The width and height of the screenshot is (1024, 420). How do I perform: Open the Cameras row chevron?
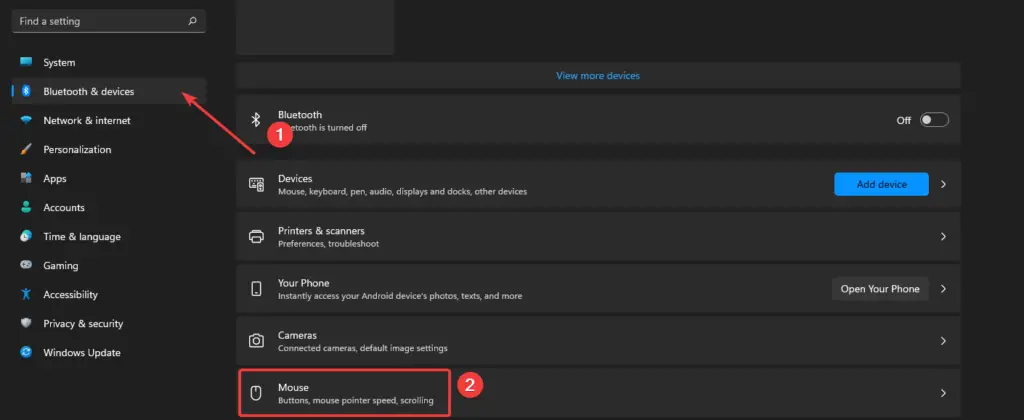click(943, 341)
